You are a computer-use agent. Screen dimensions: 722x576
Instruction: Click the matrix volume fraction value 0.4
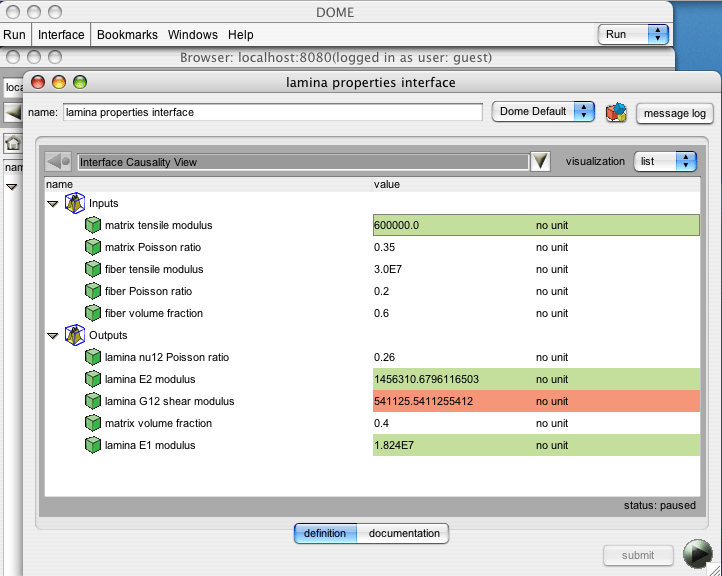click(x=381, y=423)
